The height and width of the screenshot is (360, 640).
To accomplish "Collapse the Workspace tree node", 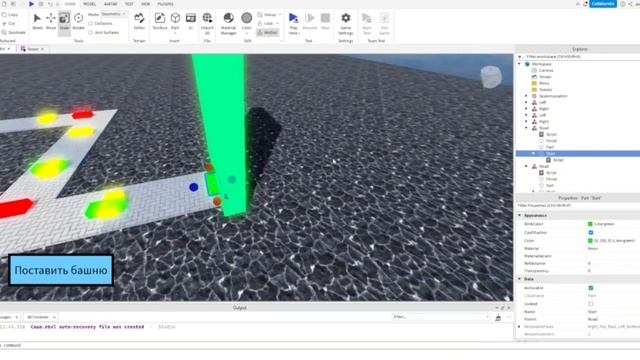I will click(520, 64).
